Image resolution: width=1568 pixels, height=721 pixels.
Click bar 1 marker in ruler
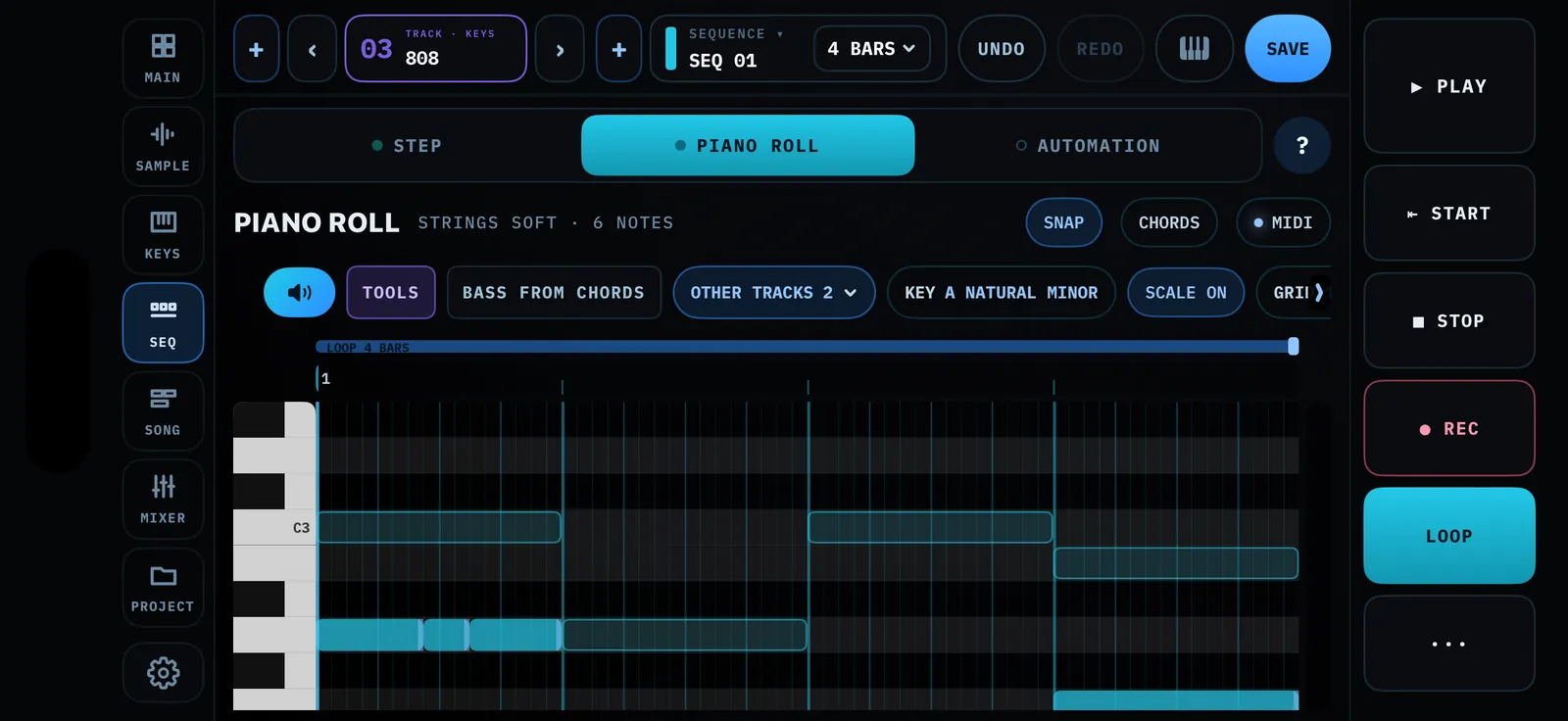click(325, 378)
